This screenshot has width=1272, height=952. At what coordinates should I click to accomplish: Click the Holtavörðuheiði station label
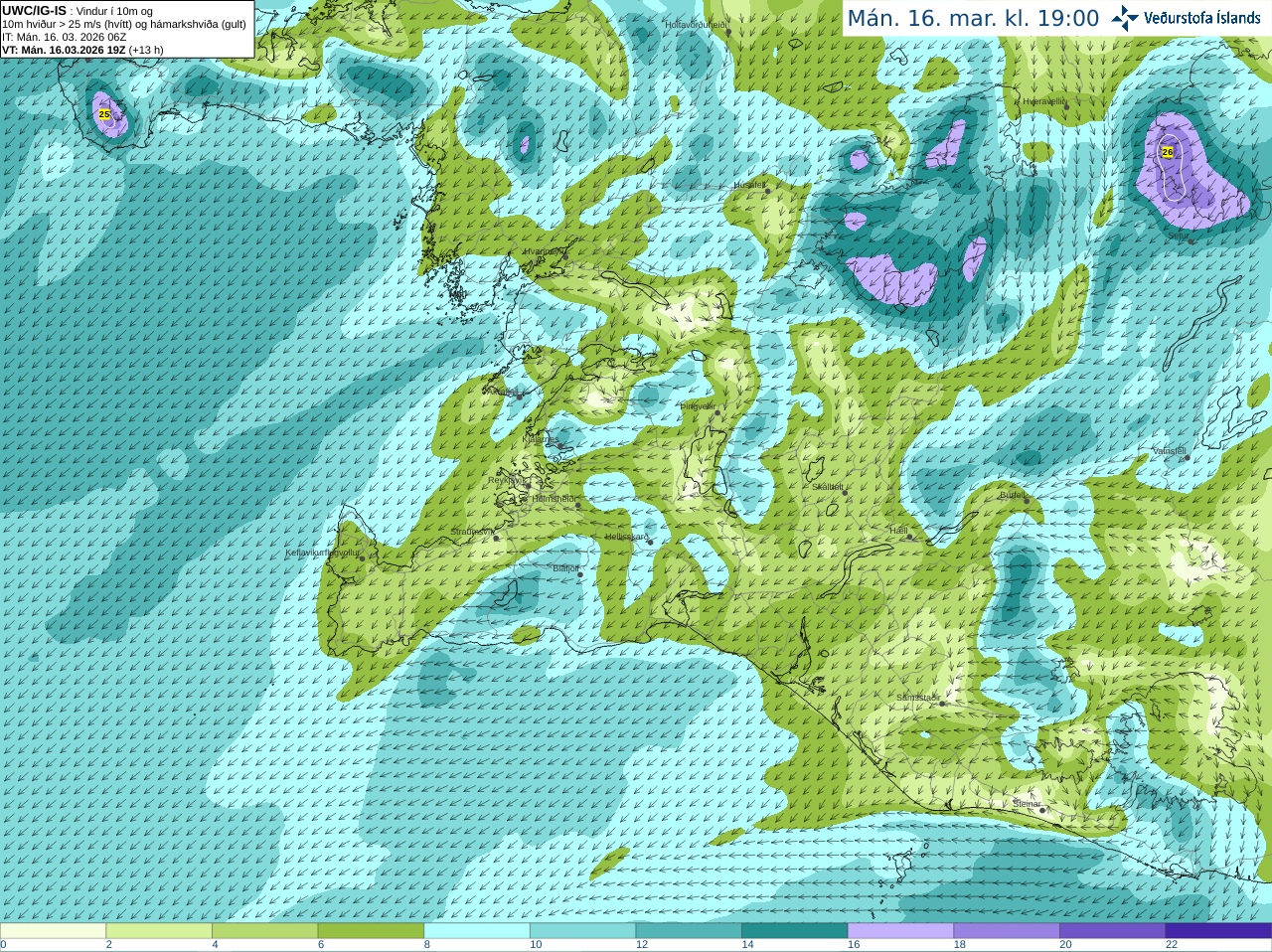point(697,24)
